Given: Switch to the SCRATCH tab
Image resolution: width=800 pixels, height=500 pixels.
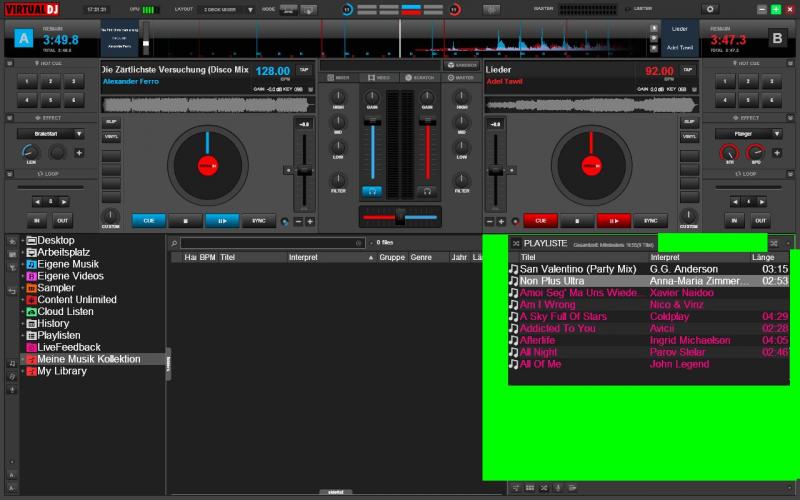Looking at the screenshot, I should pos(420,78).
